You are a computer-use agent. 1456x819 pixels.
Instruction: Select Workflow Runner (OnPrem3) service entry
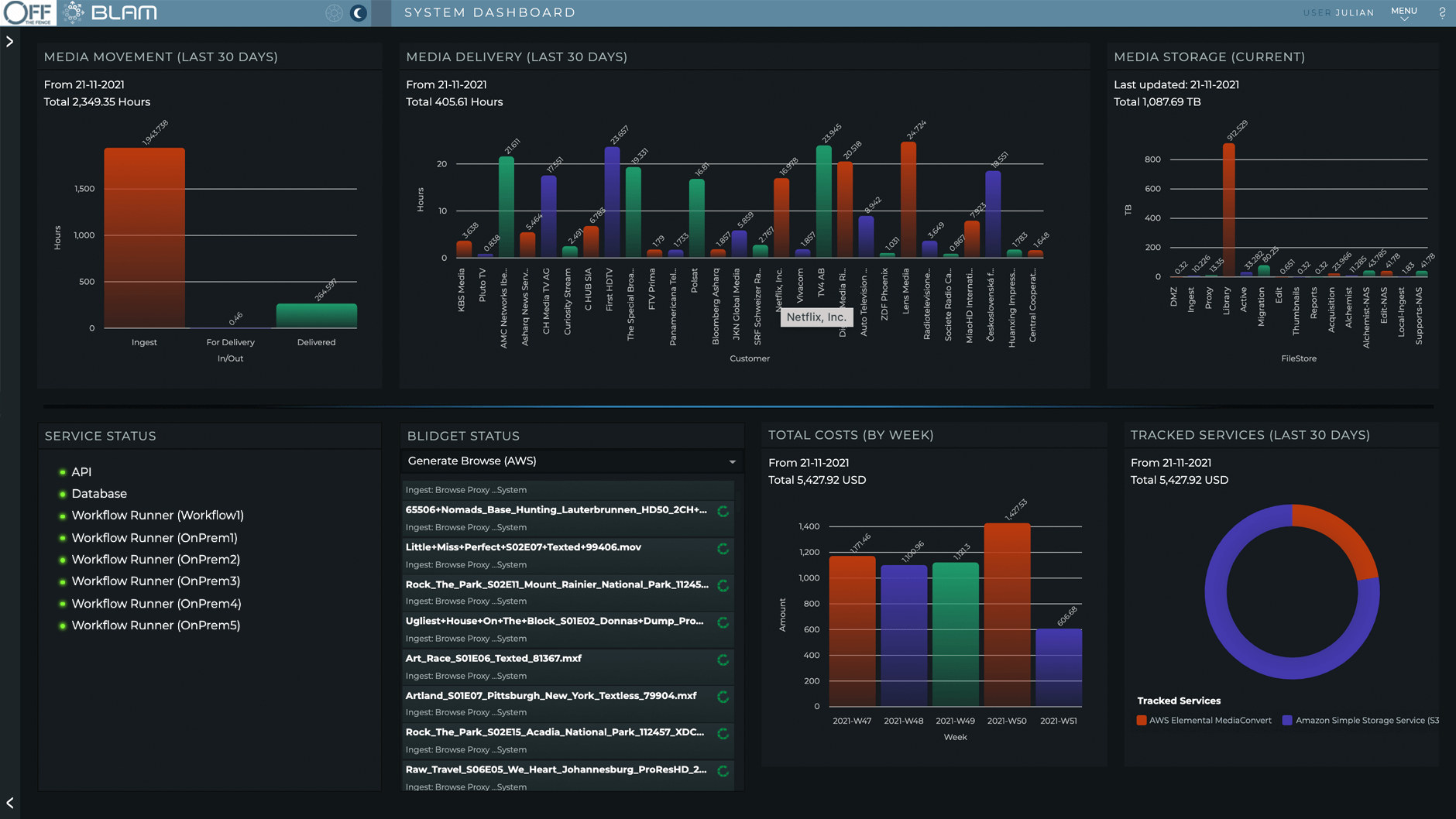click(x=156, y=581)
